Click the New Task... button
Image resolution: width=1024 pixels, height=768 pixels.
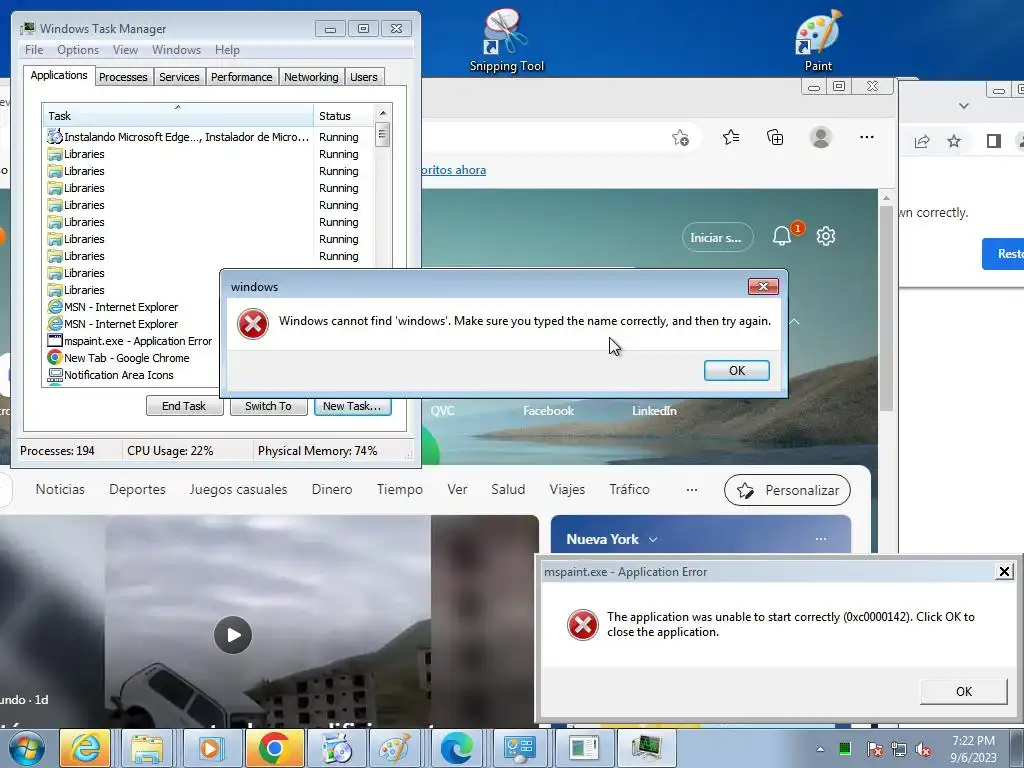[x=353, y=406]
